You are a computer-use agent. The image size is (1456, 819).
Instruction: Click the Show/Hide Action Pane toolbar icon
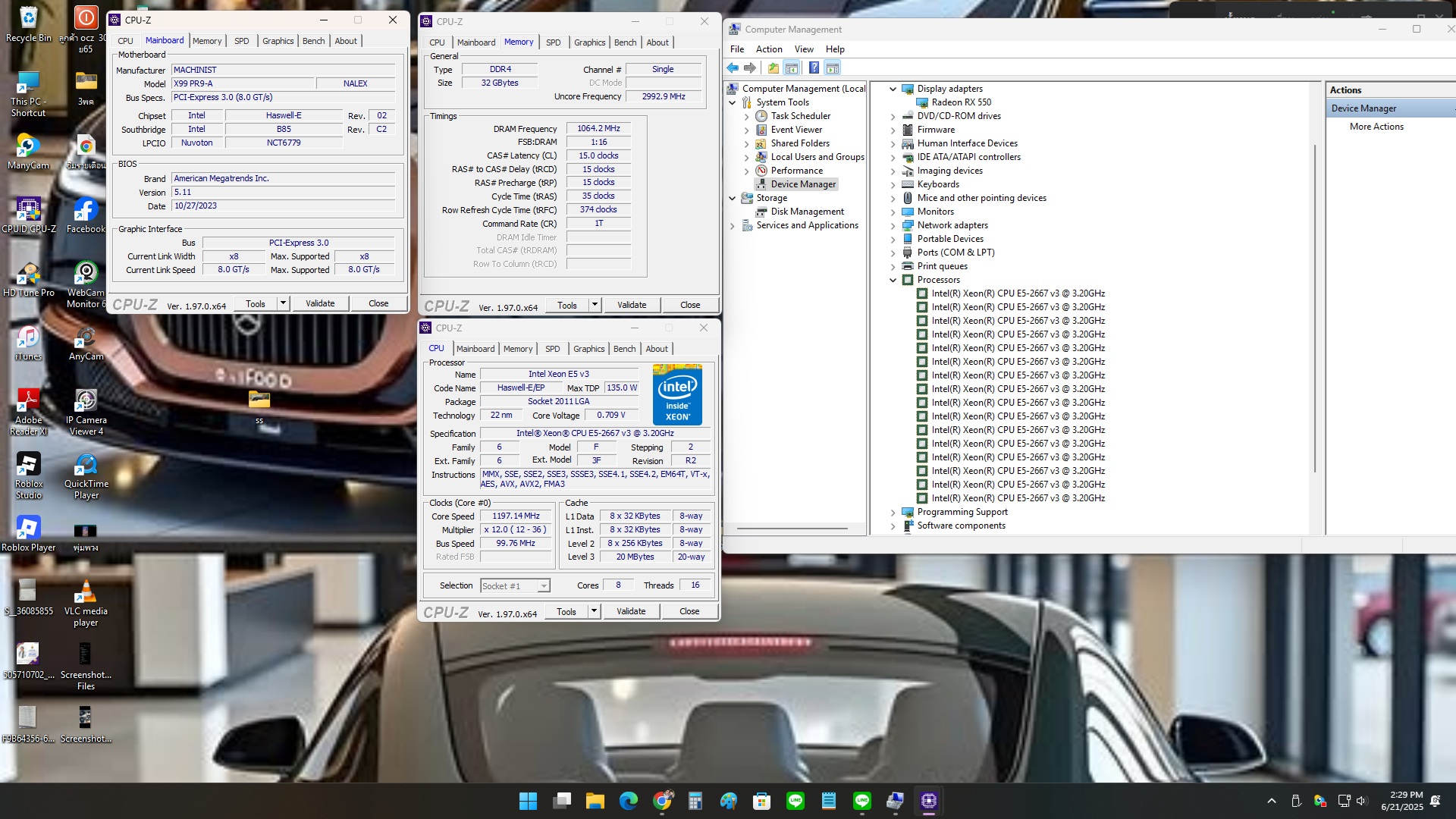832,68
